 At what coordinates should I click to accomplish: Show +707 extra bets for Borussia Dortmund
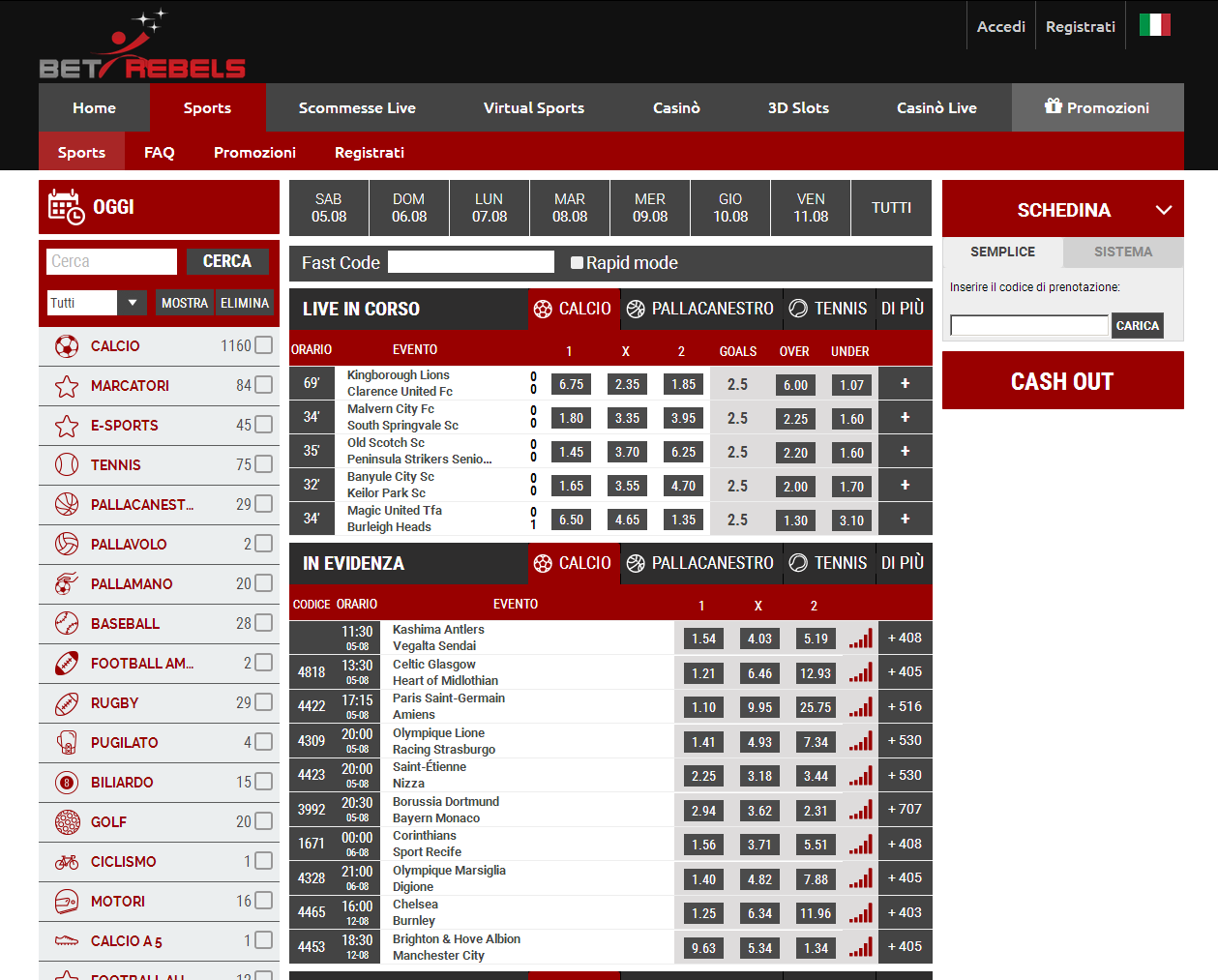pyautogui.click(x=906, y=809)
